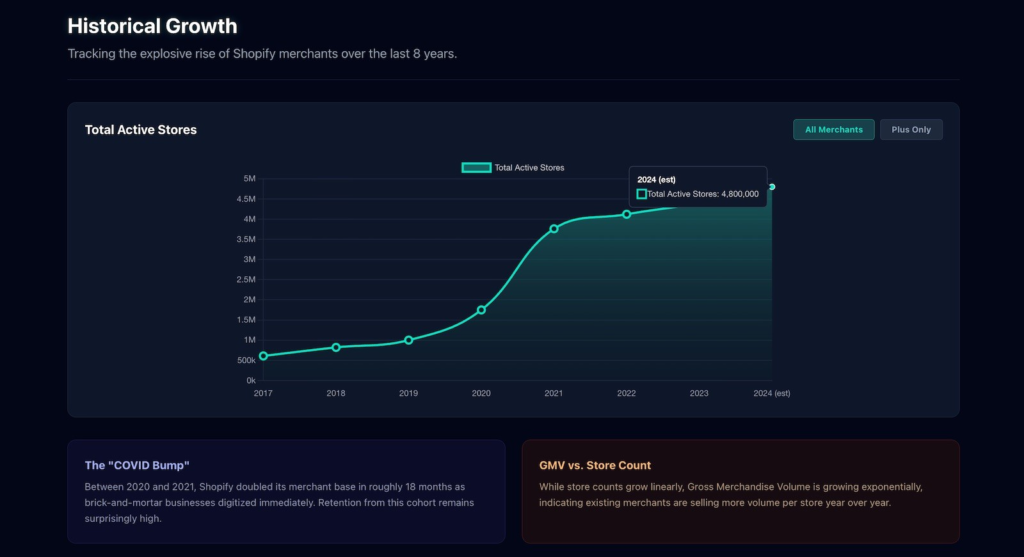Viewport: 1024px width, 557px height.
Task: Click the Total Active Stores chart title
Action: pos(141,130)
